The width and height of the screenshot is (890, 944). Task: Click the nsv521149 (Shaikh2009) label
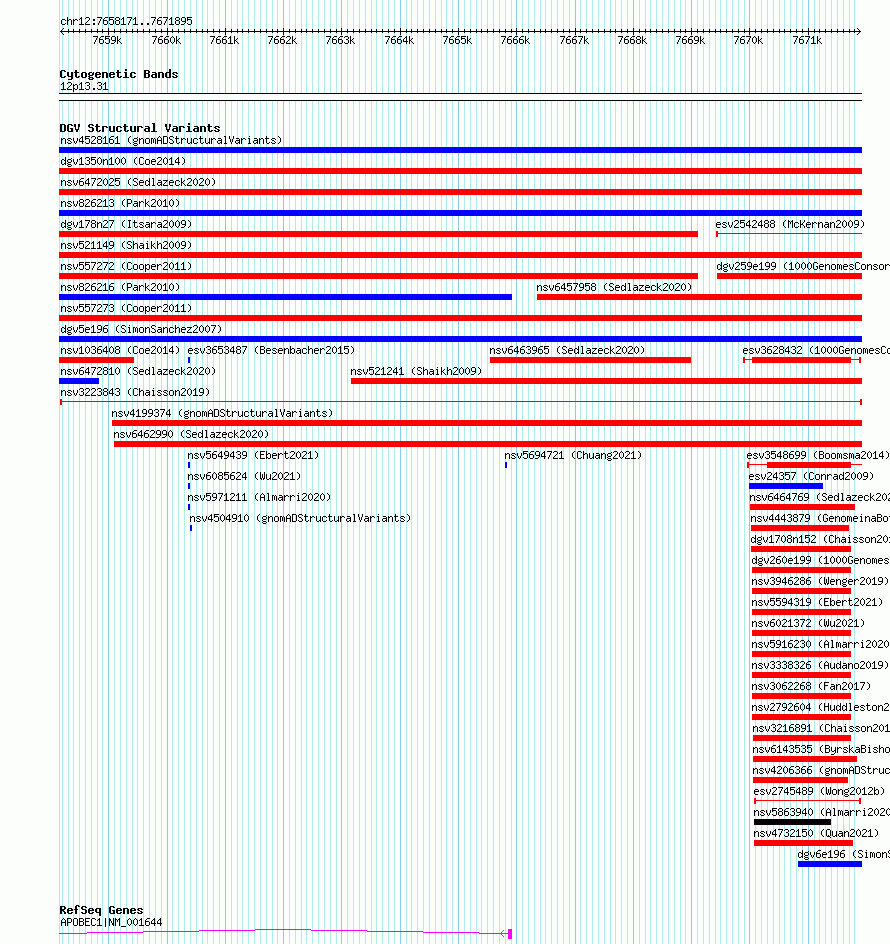tap(126, 246)
